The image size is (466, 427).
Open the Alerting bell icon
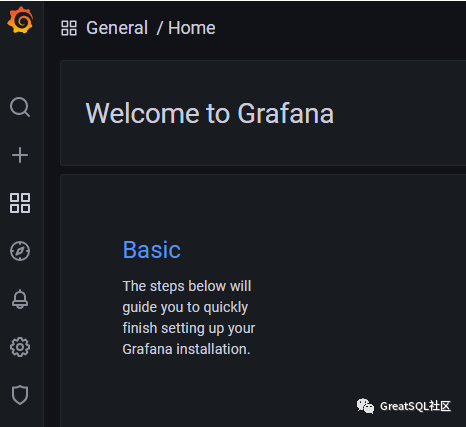[x=20, y=299]
